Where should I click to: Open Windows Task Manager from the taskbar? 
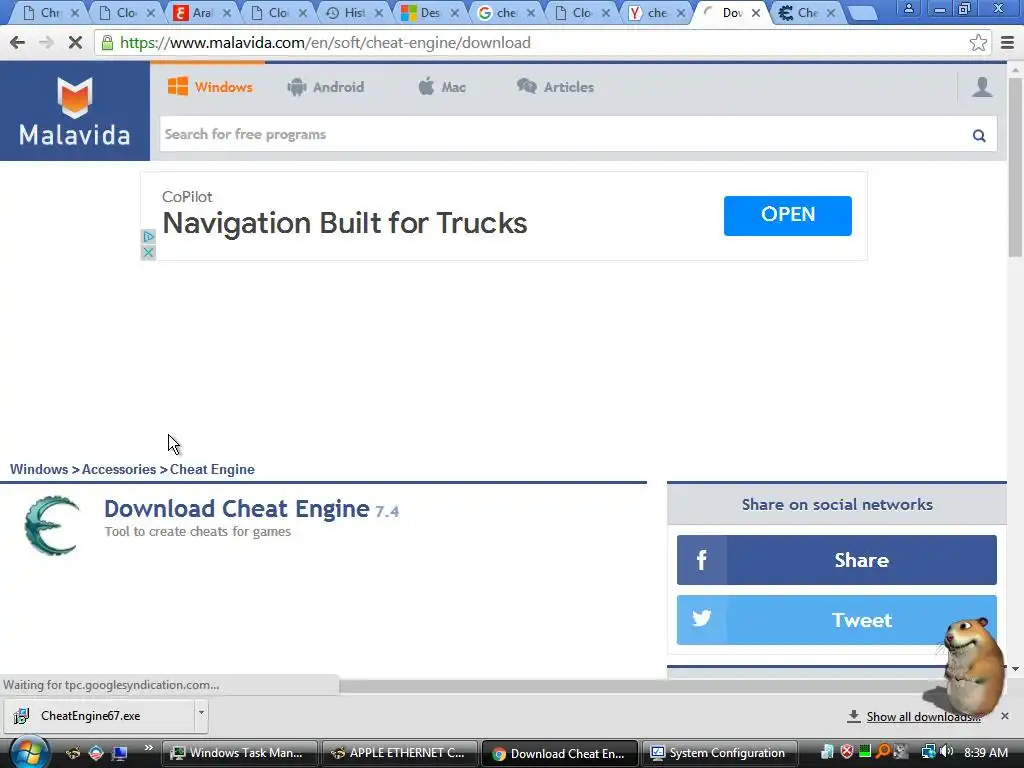point(239,753)
